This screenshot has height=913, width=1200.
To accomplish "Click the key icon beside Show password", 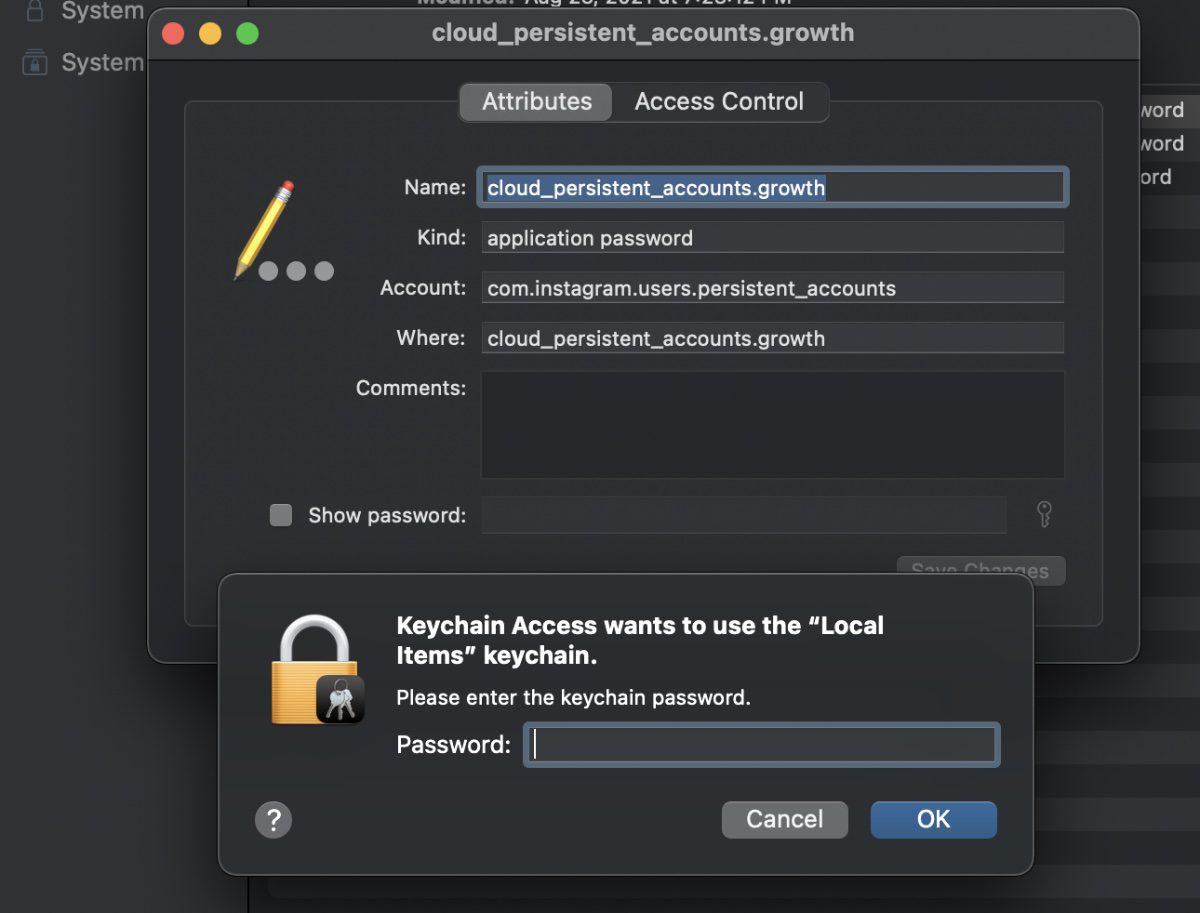I will point(1044,515).
